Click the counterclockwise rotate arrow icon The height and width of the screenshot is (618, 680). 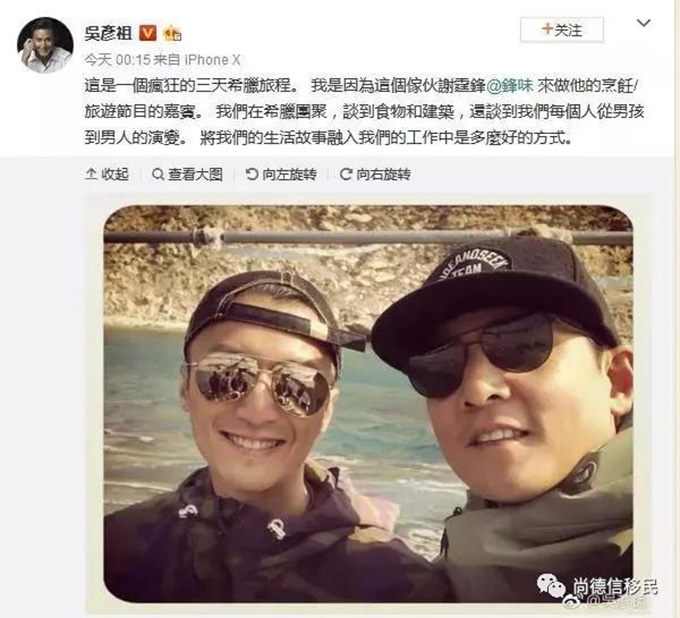pyautogui.click(x=252, y=174)
